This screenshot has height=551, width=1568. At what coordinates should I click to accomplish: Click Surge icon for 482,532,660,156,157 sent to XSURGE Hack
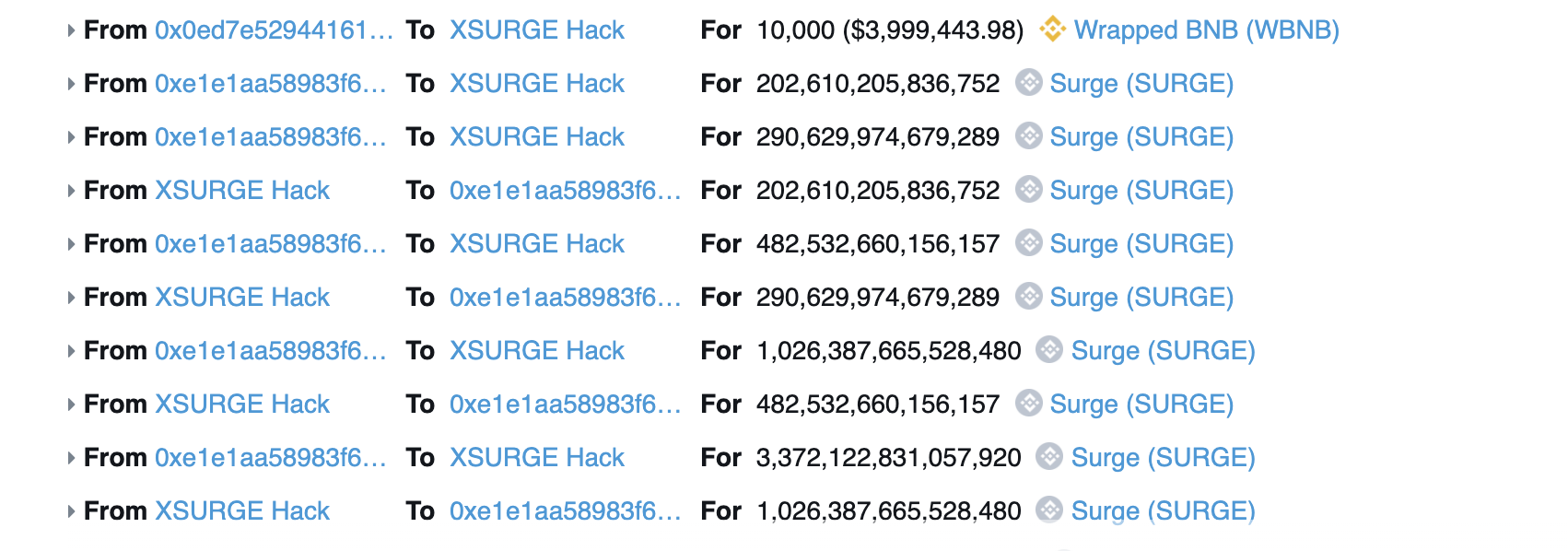1028,243
